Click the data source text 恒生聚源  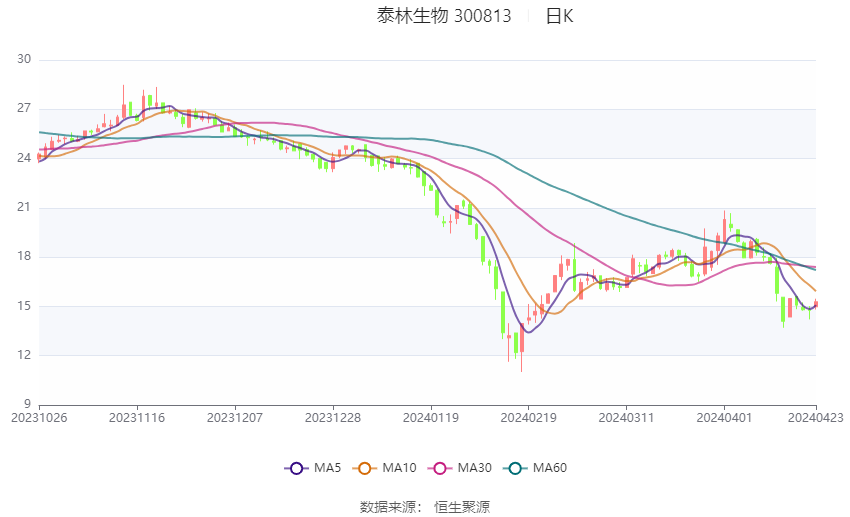point(461,507)
